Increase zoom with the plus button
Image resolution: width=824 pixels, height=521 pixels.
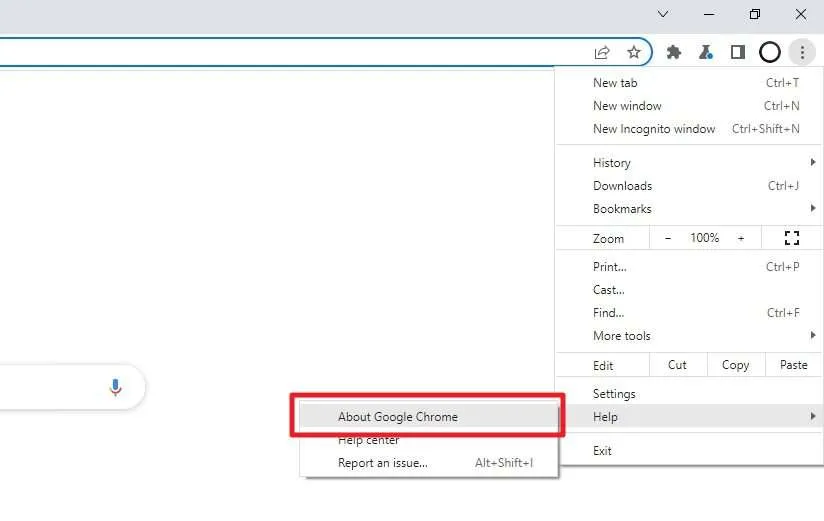(x=741, y=238)
